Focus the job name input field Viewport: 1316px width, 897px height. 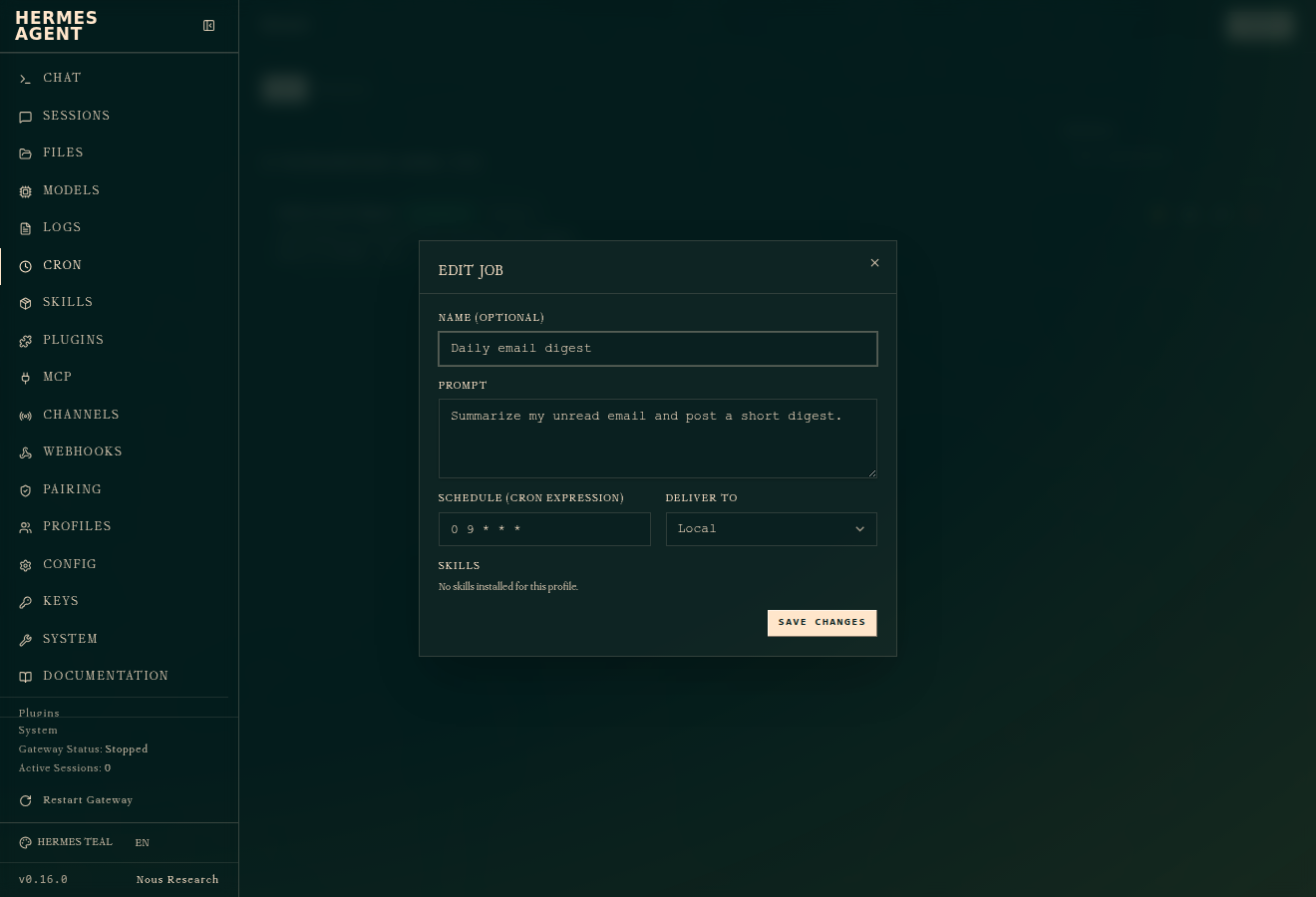658,349
